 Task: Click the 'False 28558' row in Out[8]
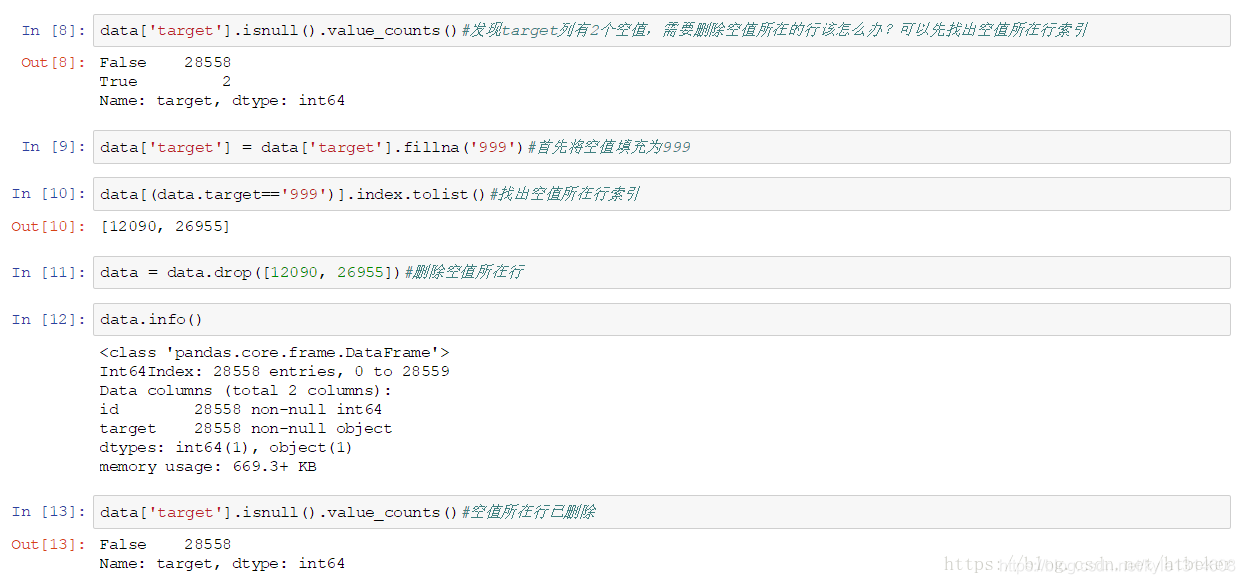165,62
